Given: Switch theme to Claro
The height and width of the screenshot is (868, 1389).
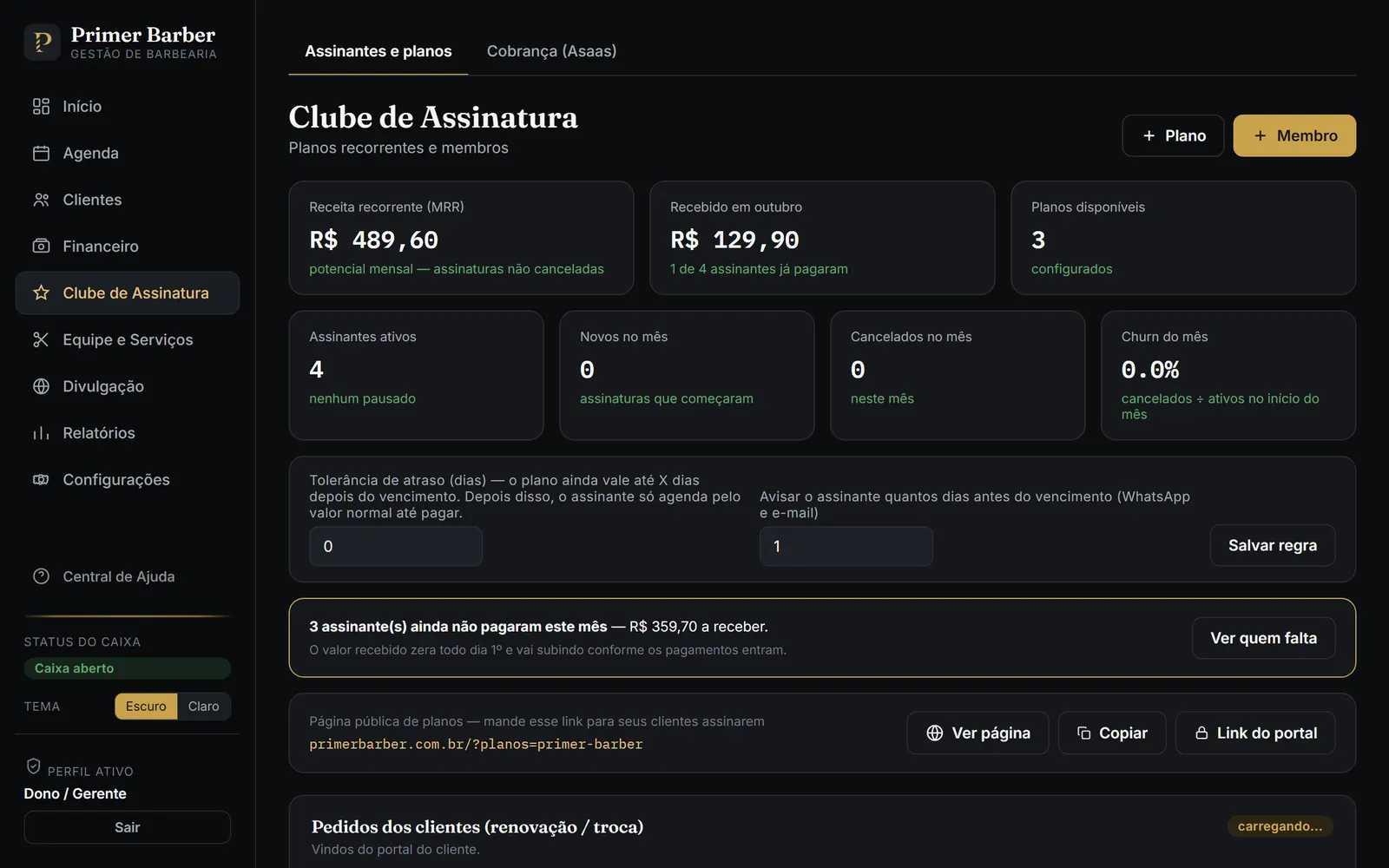Looking at the screenshot, I should pos(204,707).
